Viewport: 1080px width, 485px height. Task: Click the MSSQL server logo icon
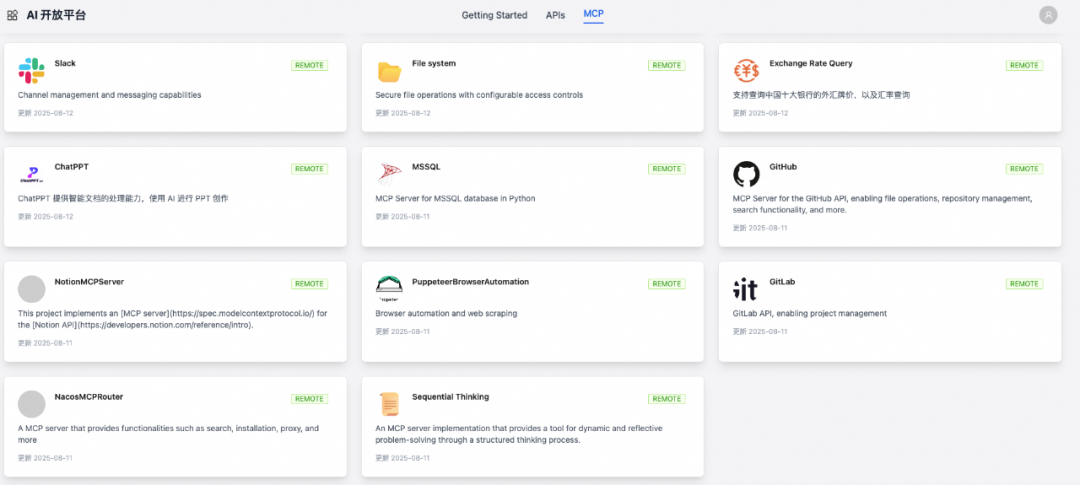[389, 174]
